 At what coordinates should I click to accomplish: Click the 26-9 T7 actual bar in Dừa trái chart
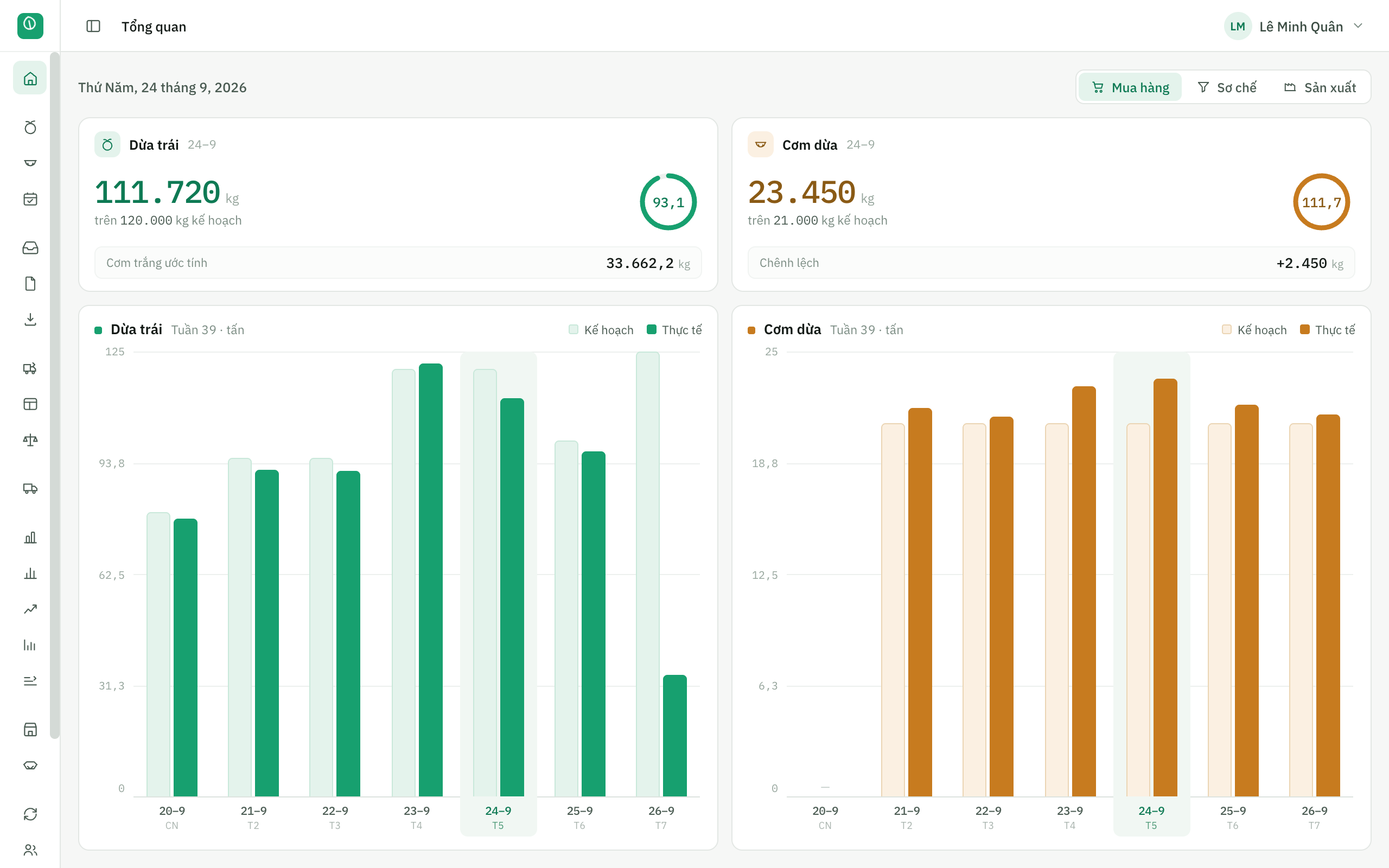click(x=674, y=736)
